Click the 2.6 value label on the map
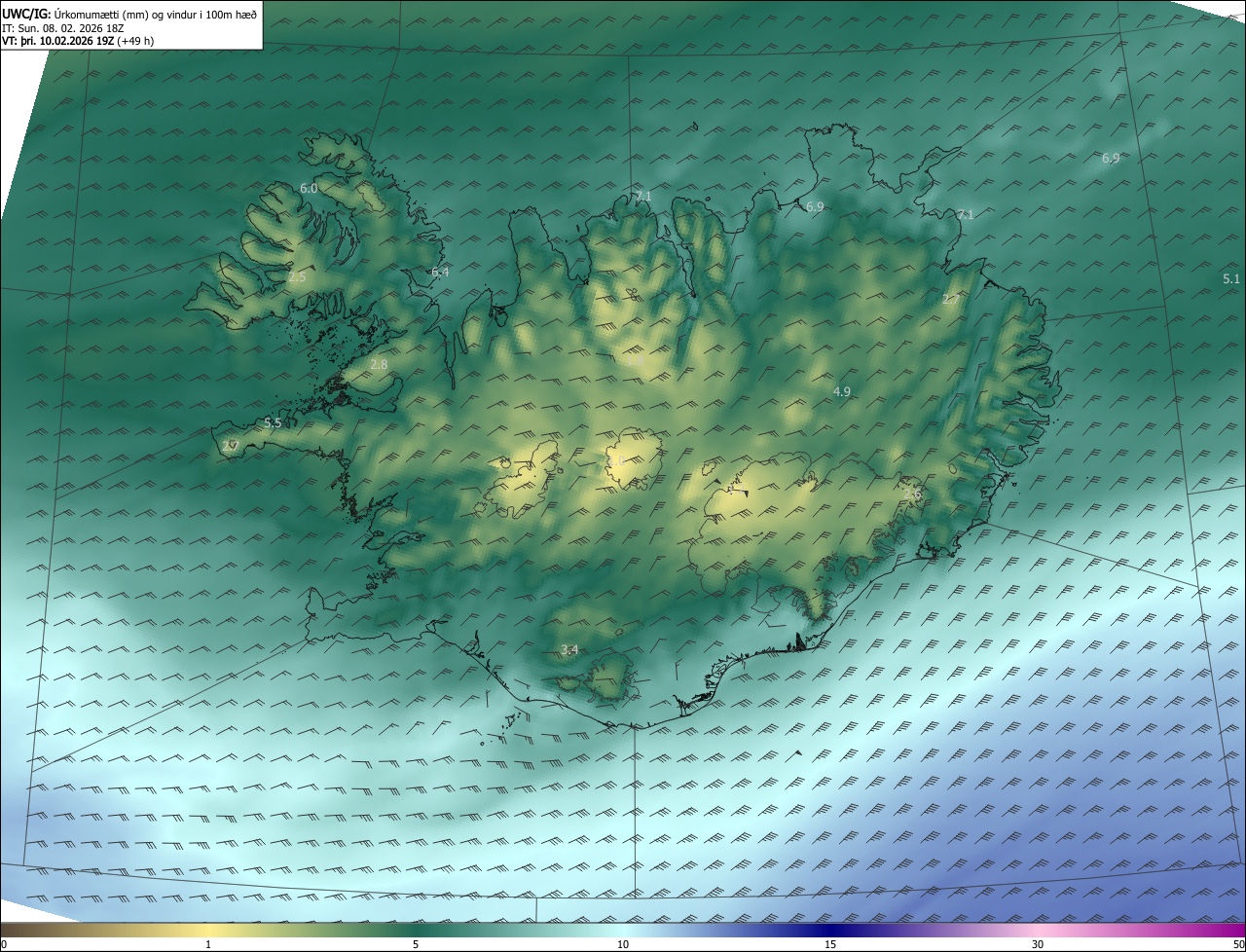The image size is (1246, 952). click(x=912, y=494)
